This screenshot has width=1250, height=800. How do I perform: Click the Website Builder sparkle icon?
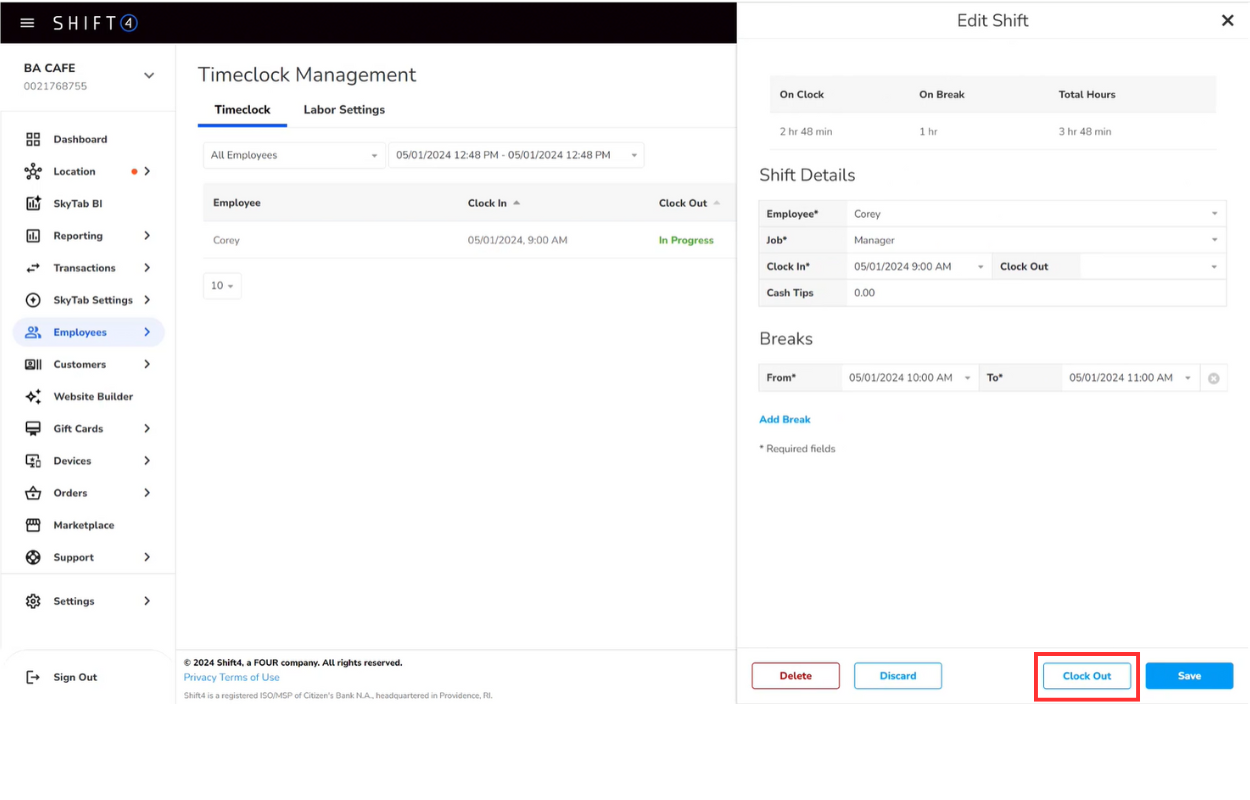[x=33, y=397]
